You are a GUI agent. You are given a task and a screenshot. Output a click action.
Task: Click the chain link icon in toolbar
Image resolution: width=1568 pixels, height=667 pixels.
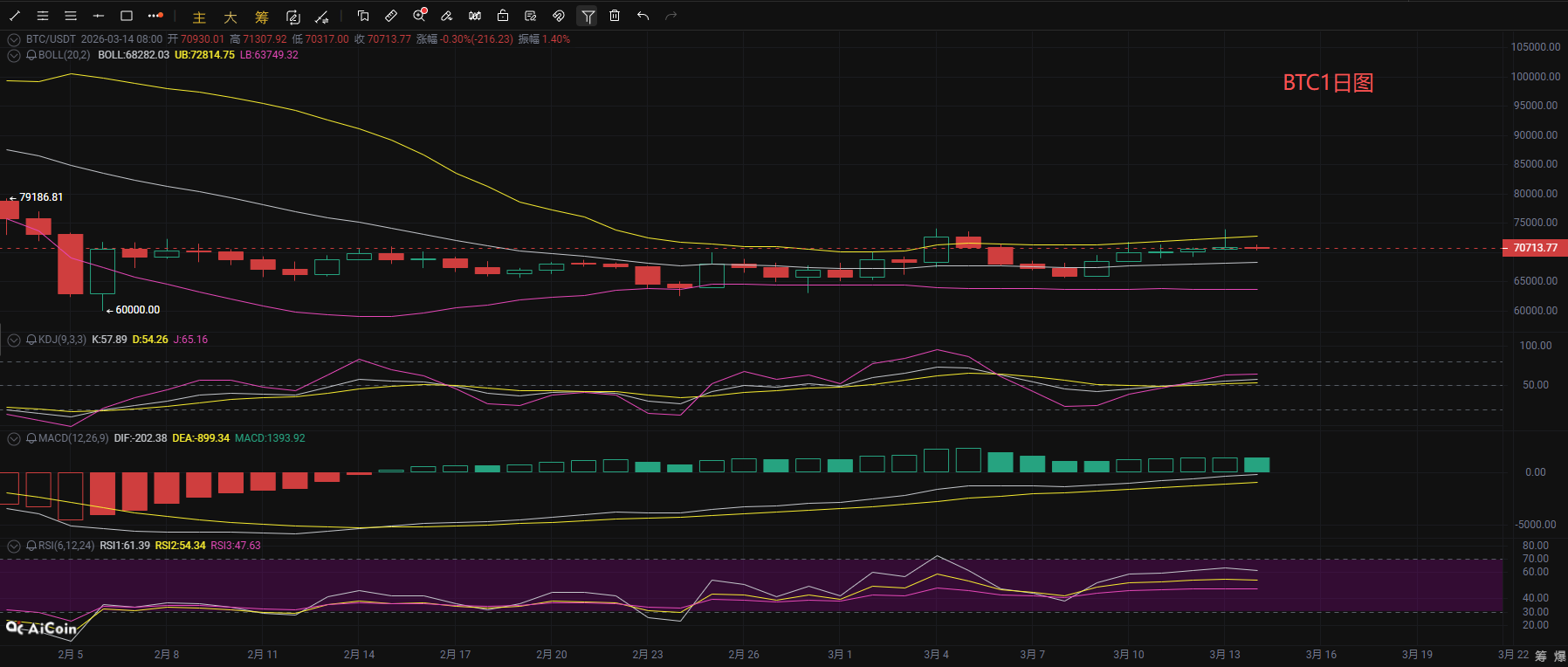point(559,16)
